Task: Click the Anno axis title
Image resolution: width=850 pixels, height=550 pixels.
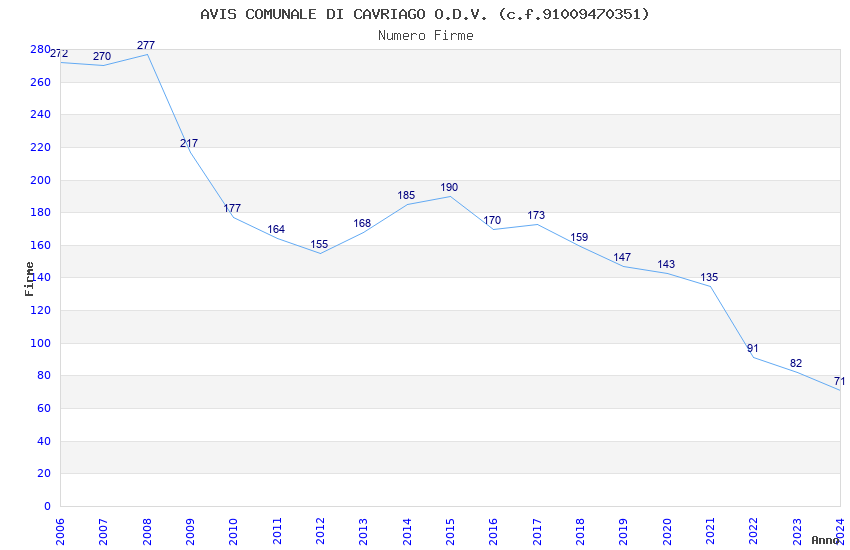Action: 826,540
